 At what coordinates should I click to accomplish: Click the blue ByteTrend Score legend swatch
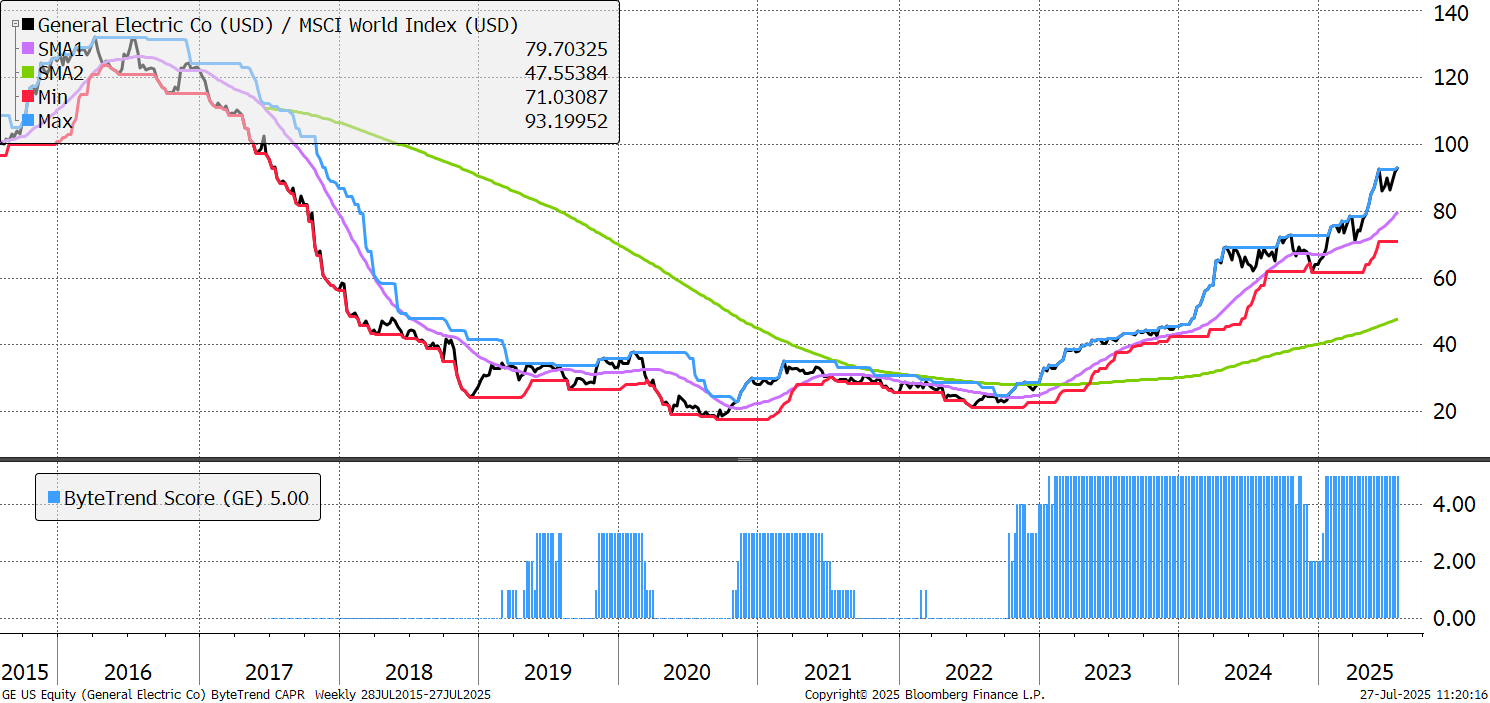54,497
